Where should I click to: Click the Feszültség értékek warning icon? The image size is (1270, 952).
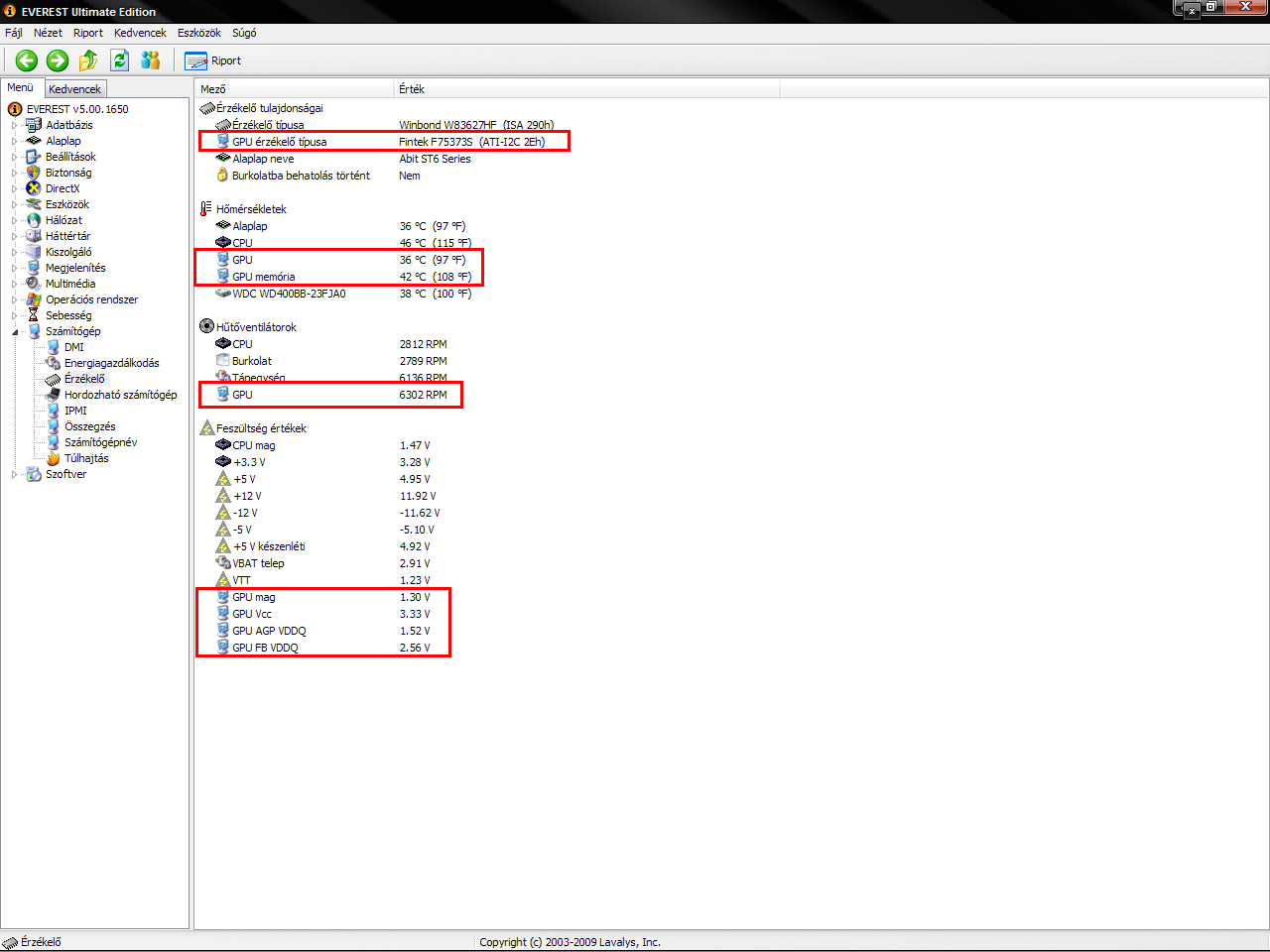[206, 428]
